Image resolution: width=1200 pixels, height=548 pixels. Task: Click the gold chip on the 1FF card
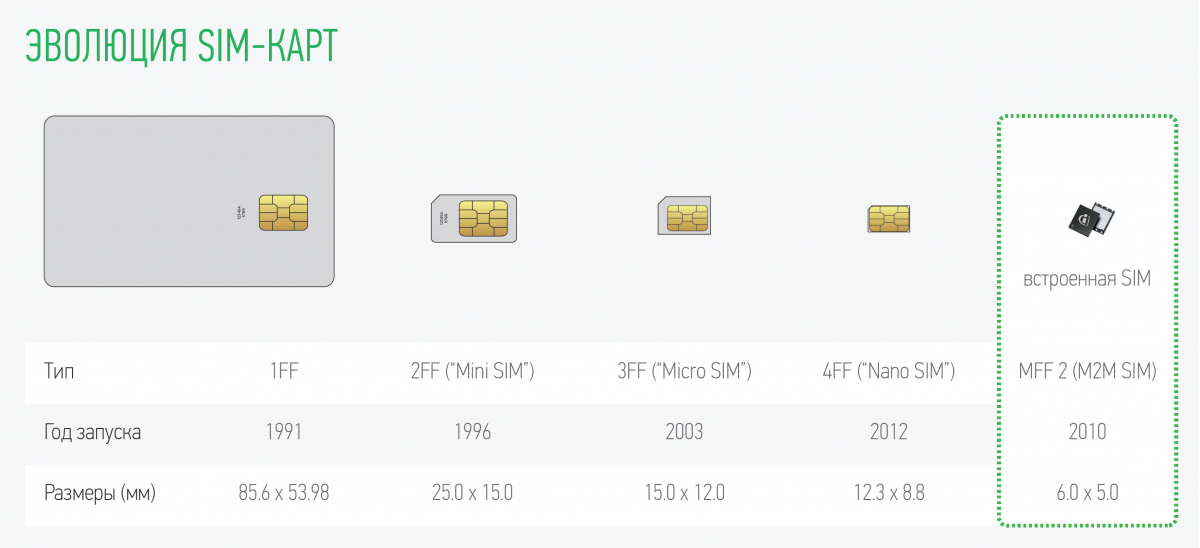pos(283,213)
